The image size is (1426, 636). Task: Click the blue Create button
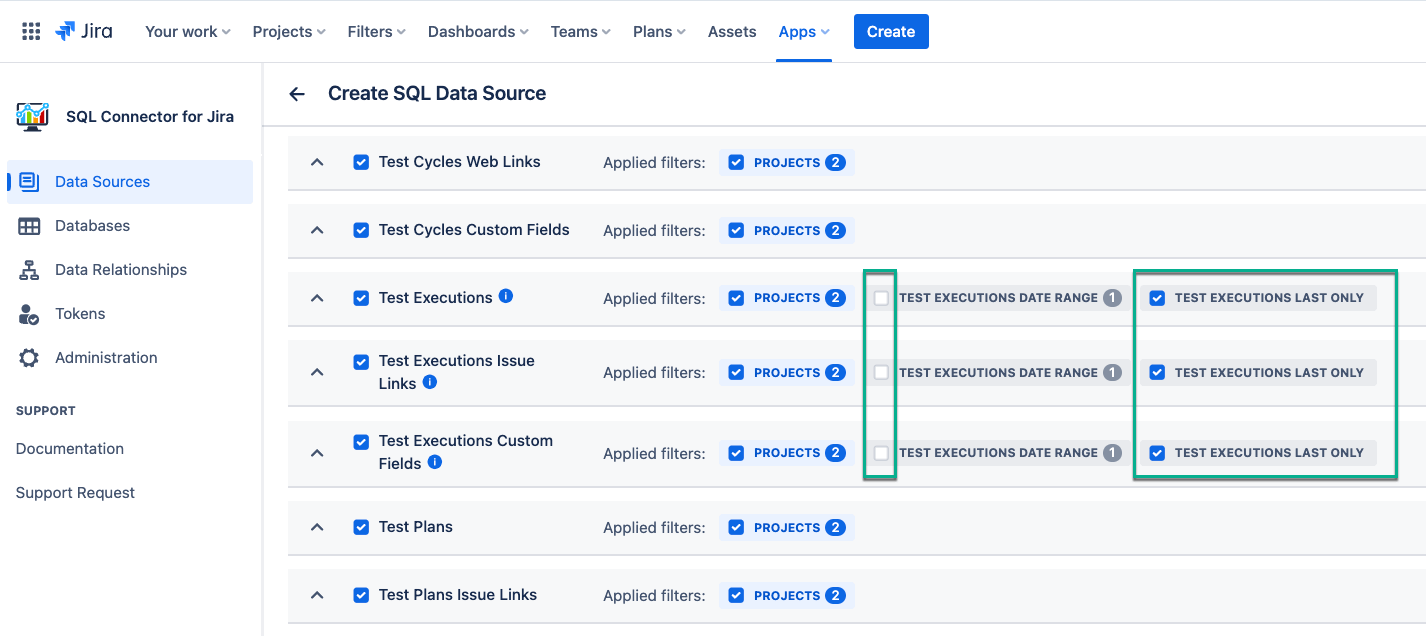click(891, 32)
